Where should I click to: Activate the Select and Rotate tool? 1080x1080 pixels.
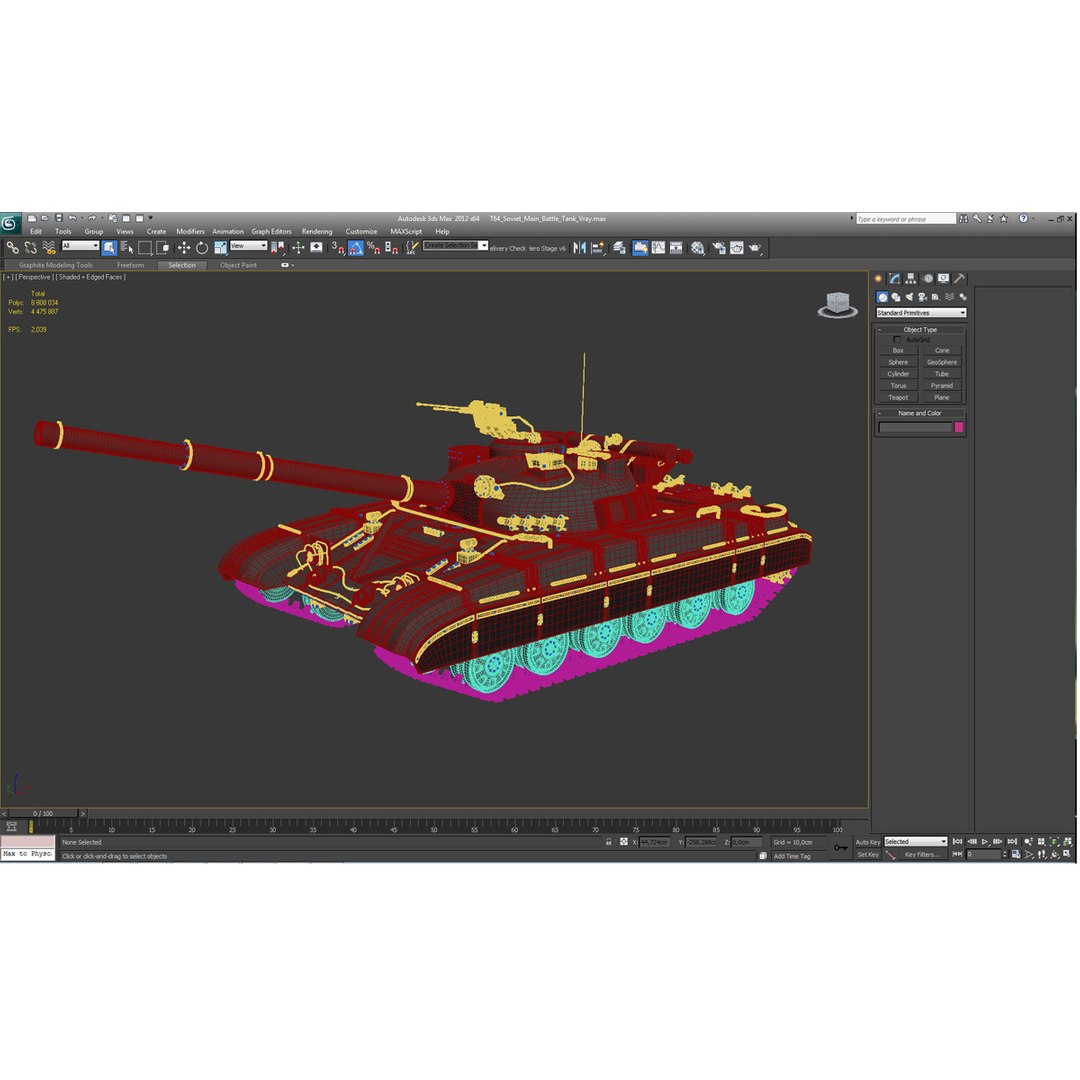tap(202, 247)
